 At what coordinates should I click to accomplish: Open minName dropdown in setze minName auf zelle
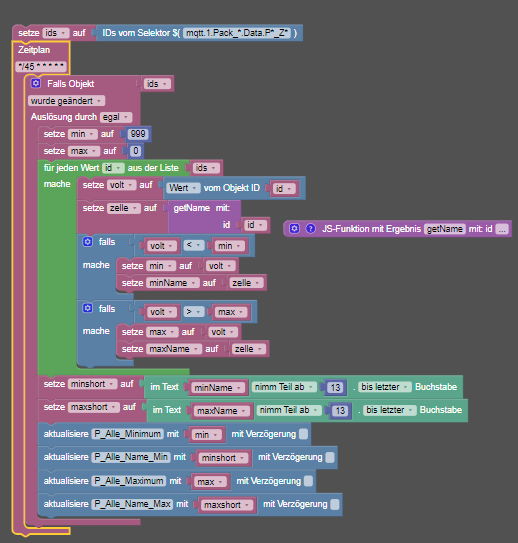click(173, 283)
